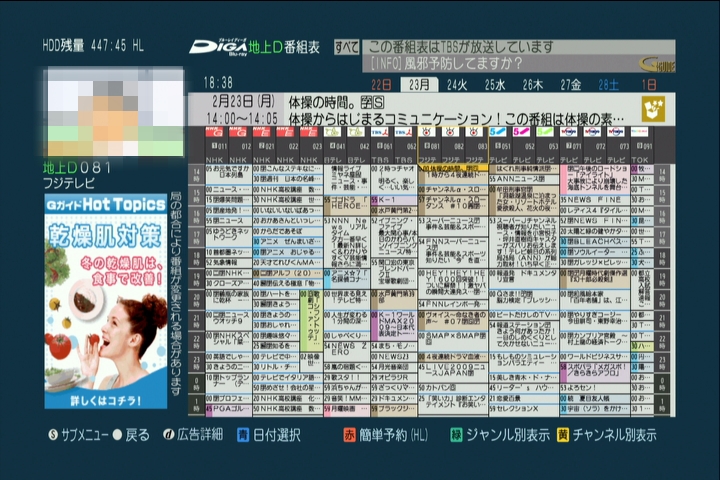Image resolution: width=720 pixels, height=480 pixels.
Task: Switch to the 24火 date tab
Action: point(457,85)
